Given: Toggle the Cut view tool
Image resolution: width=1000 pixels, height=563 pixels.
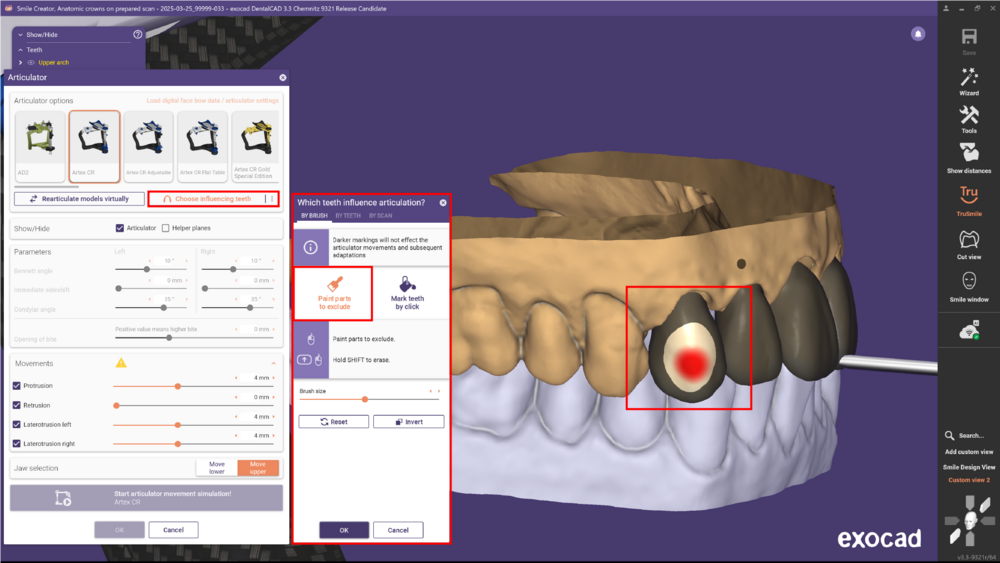Looking at the screenshot, I should point(969,239).
